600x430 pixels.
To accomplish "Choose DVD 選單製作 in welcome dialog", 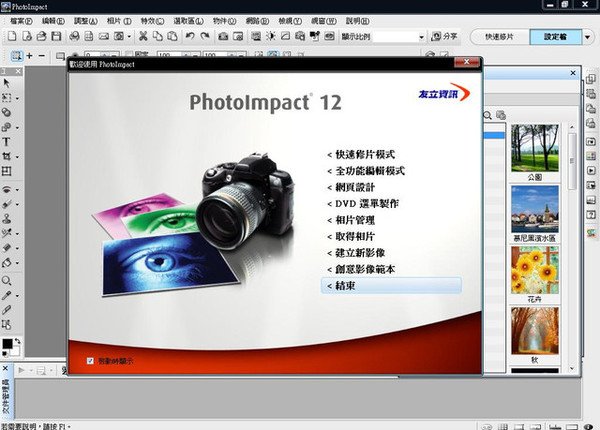I will (363, 204).
